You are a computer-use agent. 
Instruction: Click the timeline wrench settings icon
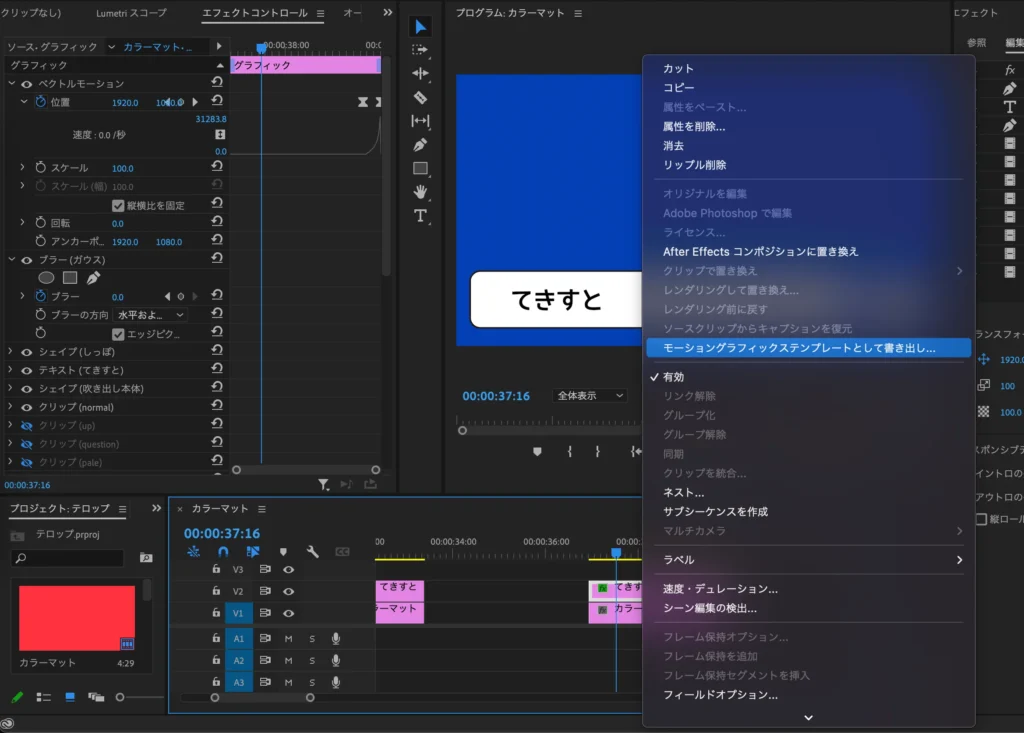(312, 551)
